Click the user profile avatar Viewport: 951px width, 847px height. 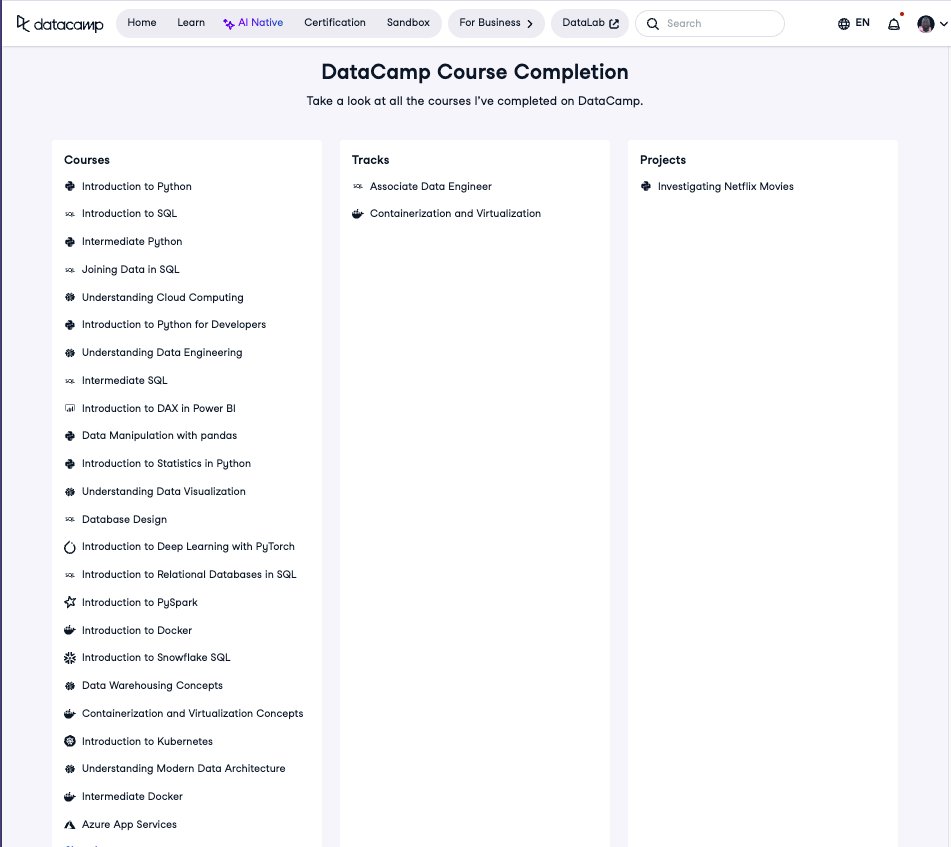926,24
